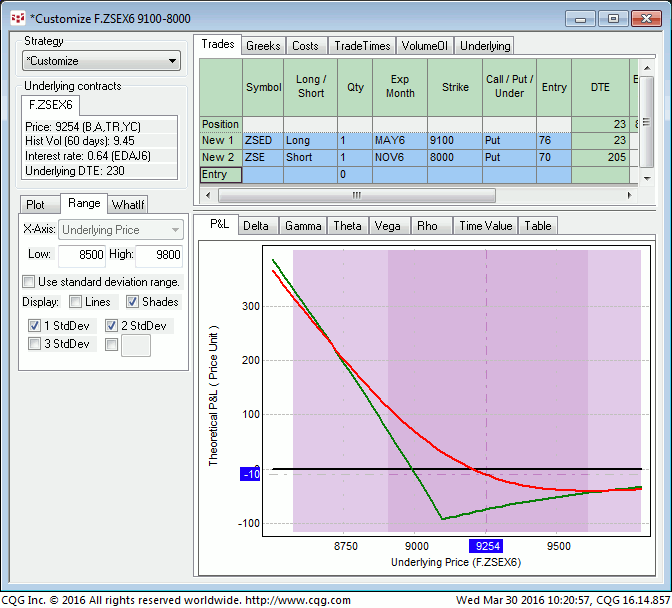Click the NOV6 expiration cell

tap(400, 158)
